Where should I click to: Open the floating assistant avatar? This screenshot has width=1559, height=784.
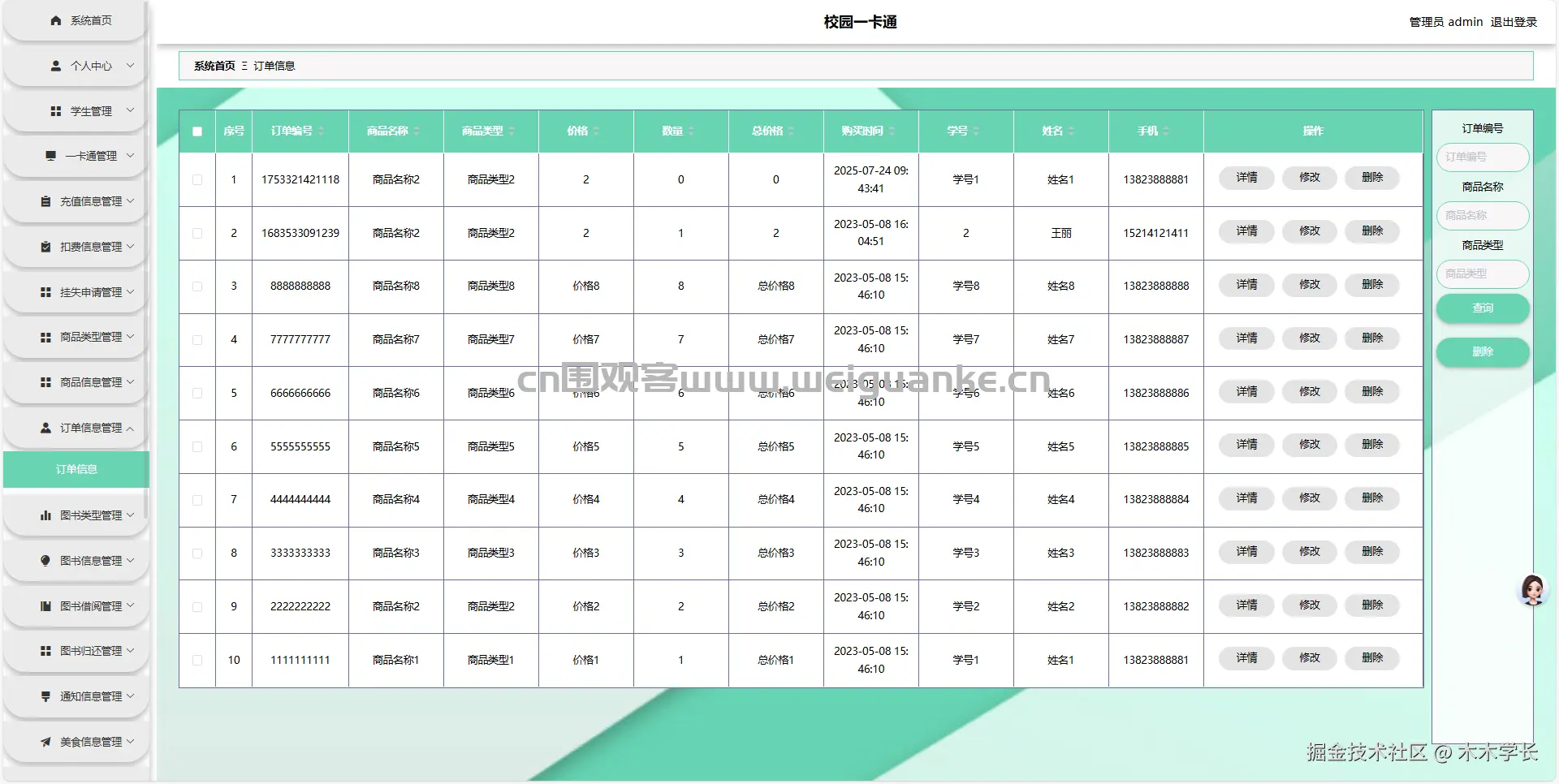coord(1532,590)
